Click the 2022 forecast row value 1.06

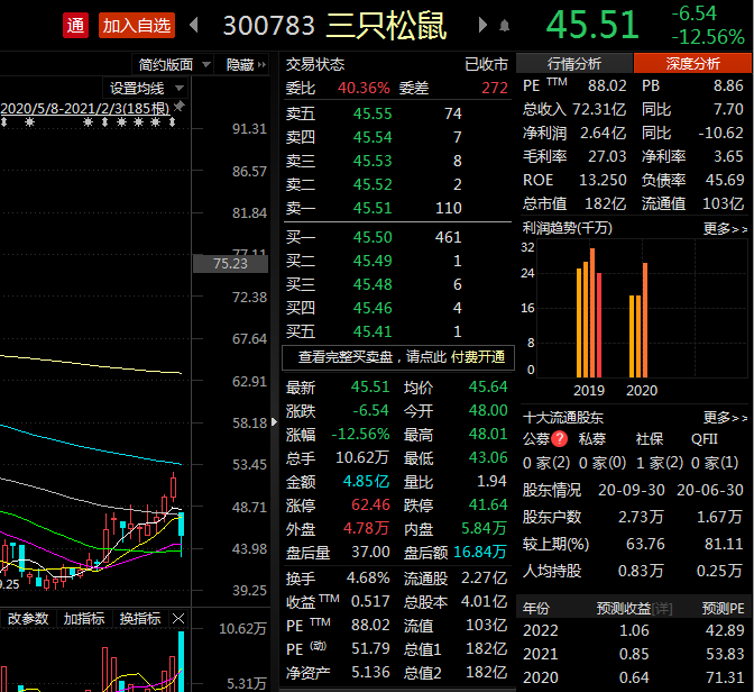[634, 630]
